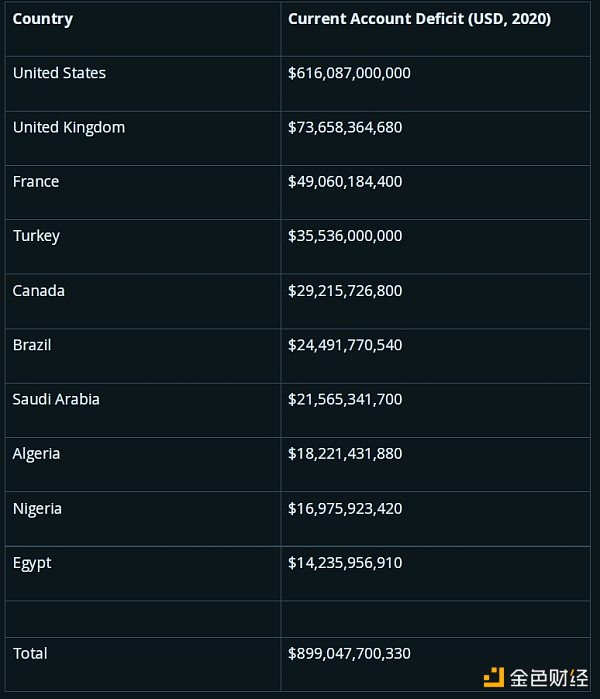
Task: Select the United Kingdom cell
Action: pos(69,128)
